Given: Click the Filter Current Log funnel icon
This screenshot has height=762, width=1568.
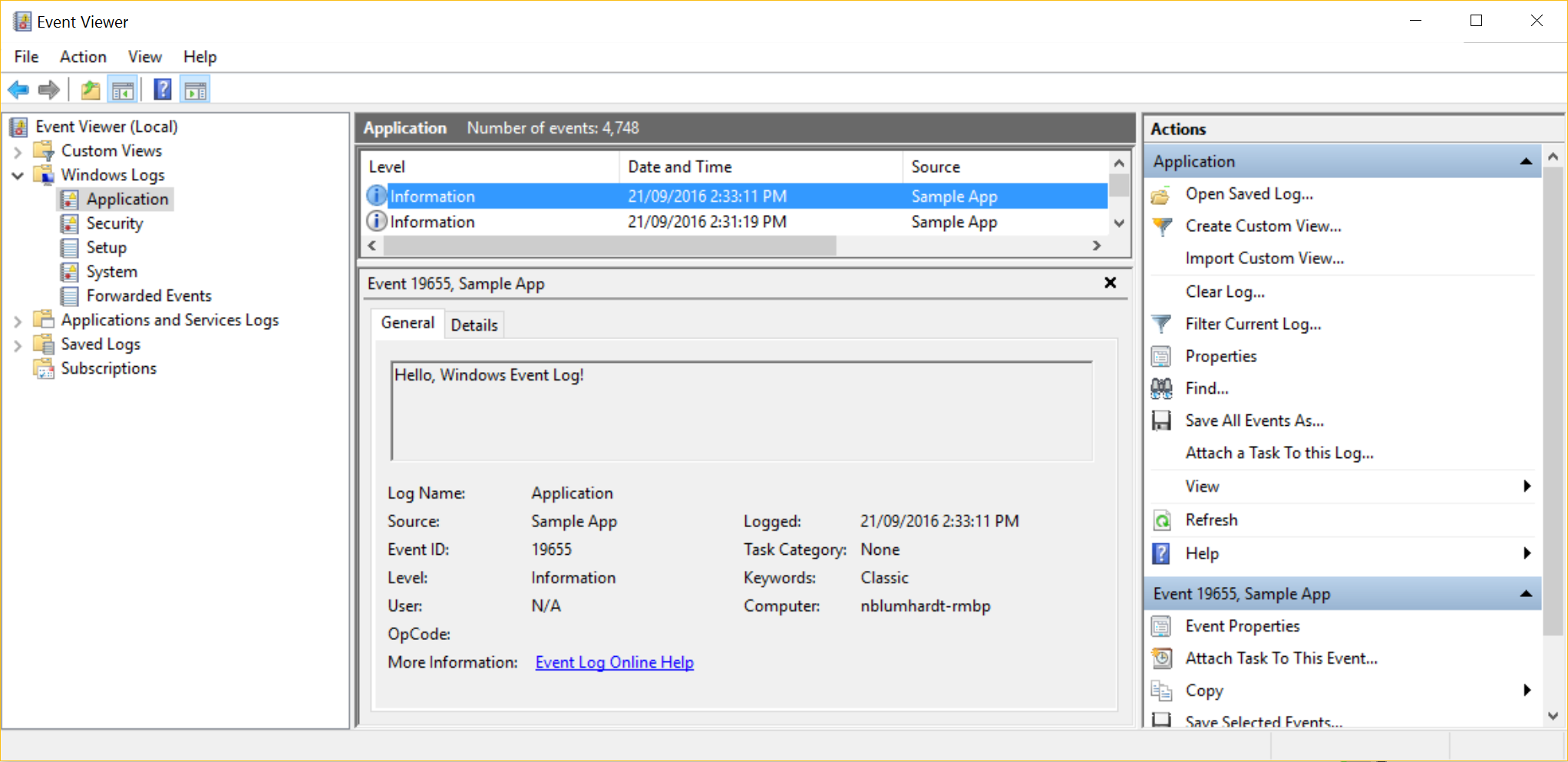Looking at the screenshot, I should click(1161, 324).
